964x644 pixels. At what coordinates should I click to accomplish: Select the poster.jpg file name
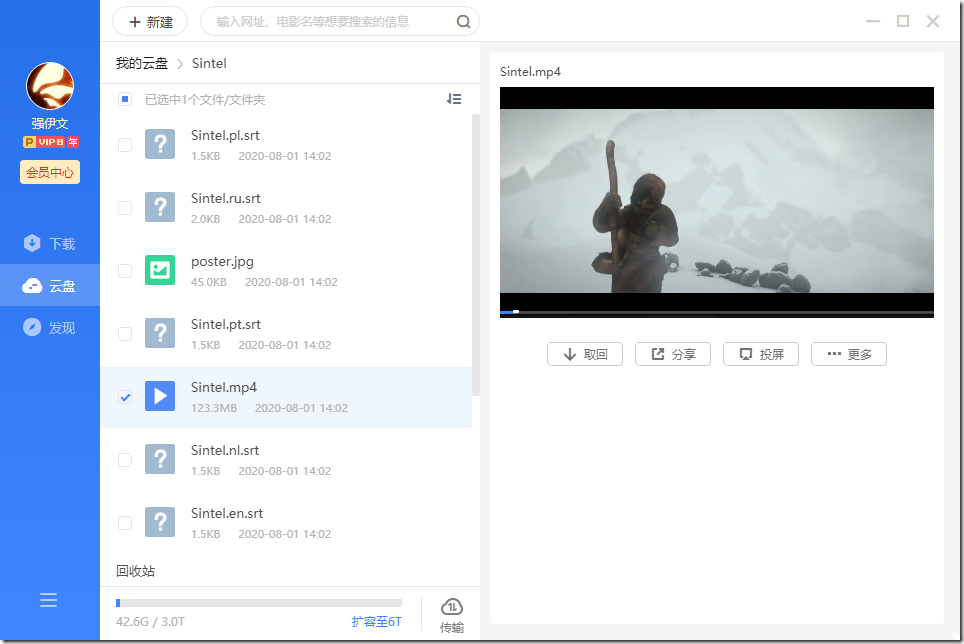coord(222,262)
